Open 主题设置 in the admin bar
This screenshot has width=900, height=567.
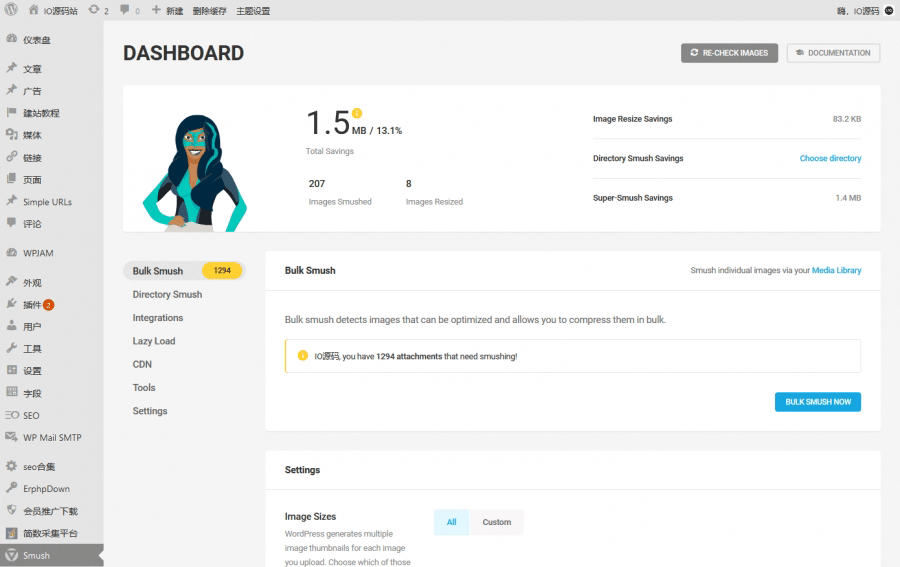pyautogui.click(x=253, y=11)
